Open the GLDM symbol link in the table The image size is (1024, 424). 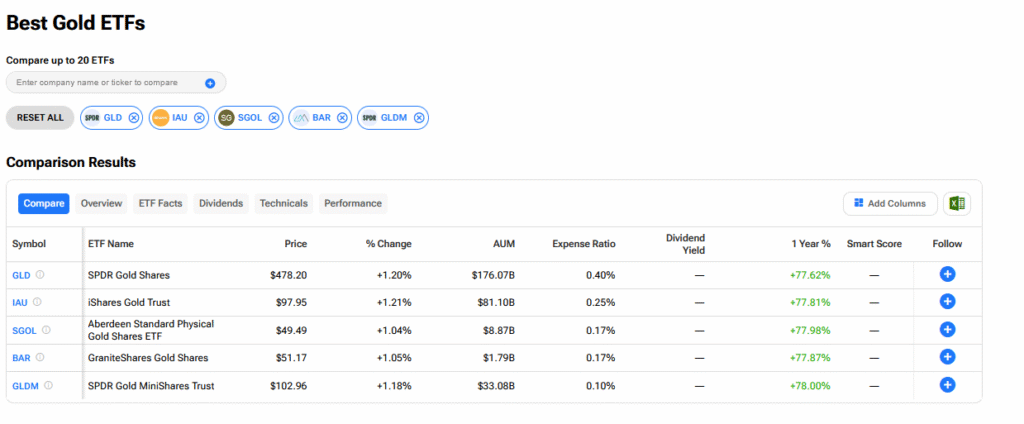pyautogui.click(x=26, y=386)
